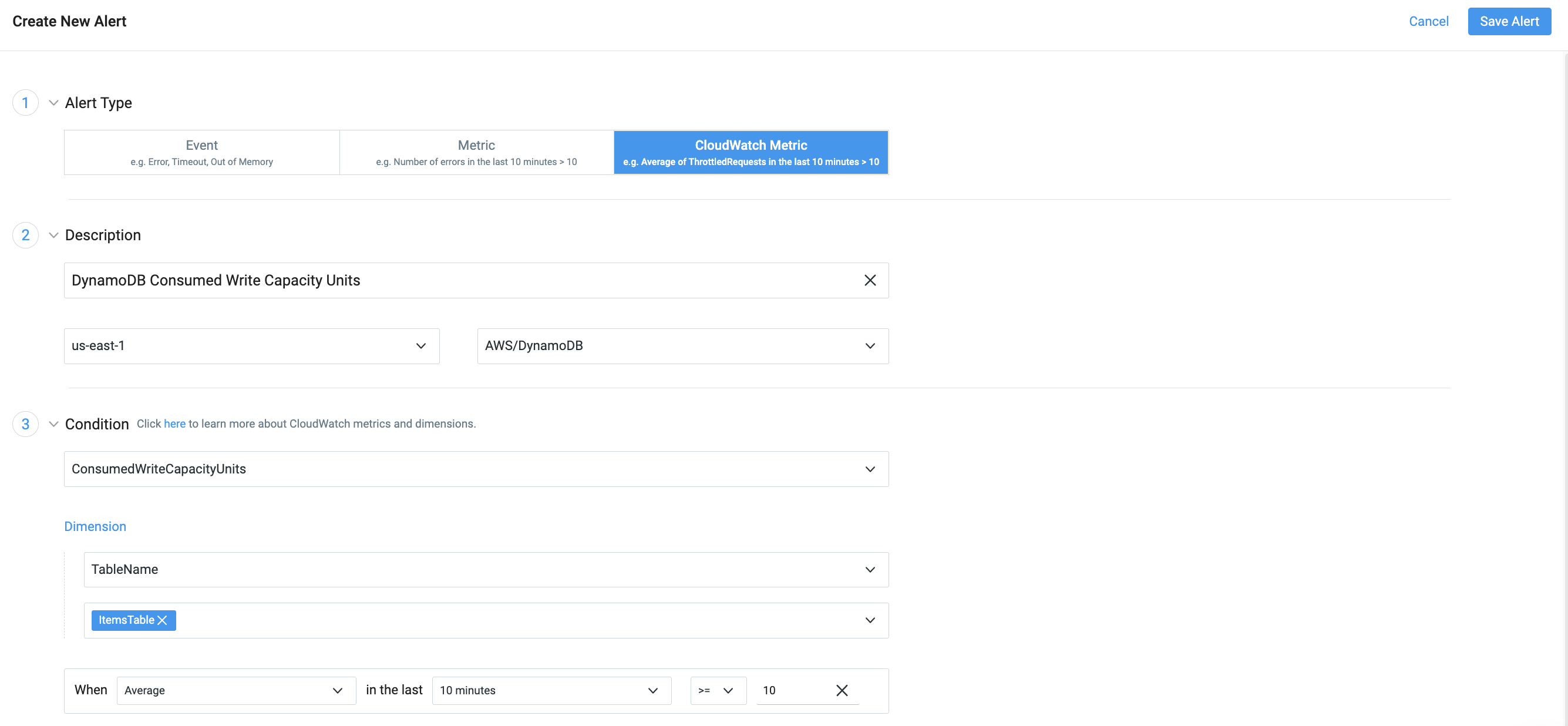Click the 'here' CloudWatch metrics link
The height and width of the screenshot is (726, 1568).
174,424
